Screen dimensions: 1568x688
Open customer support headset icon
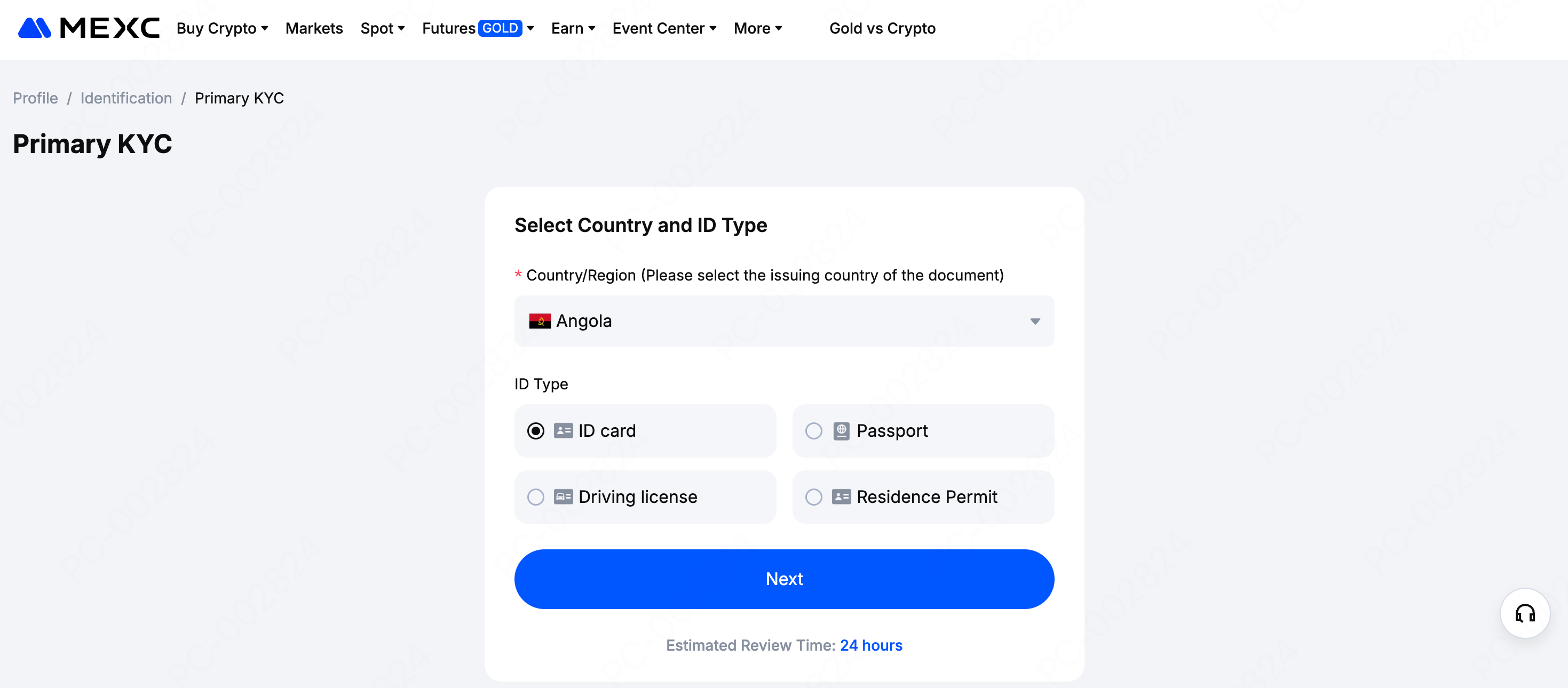[1525, 613]
